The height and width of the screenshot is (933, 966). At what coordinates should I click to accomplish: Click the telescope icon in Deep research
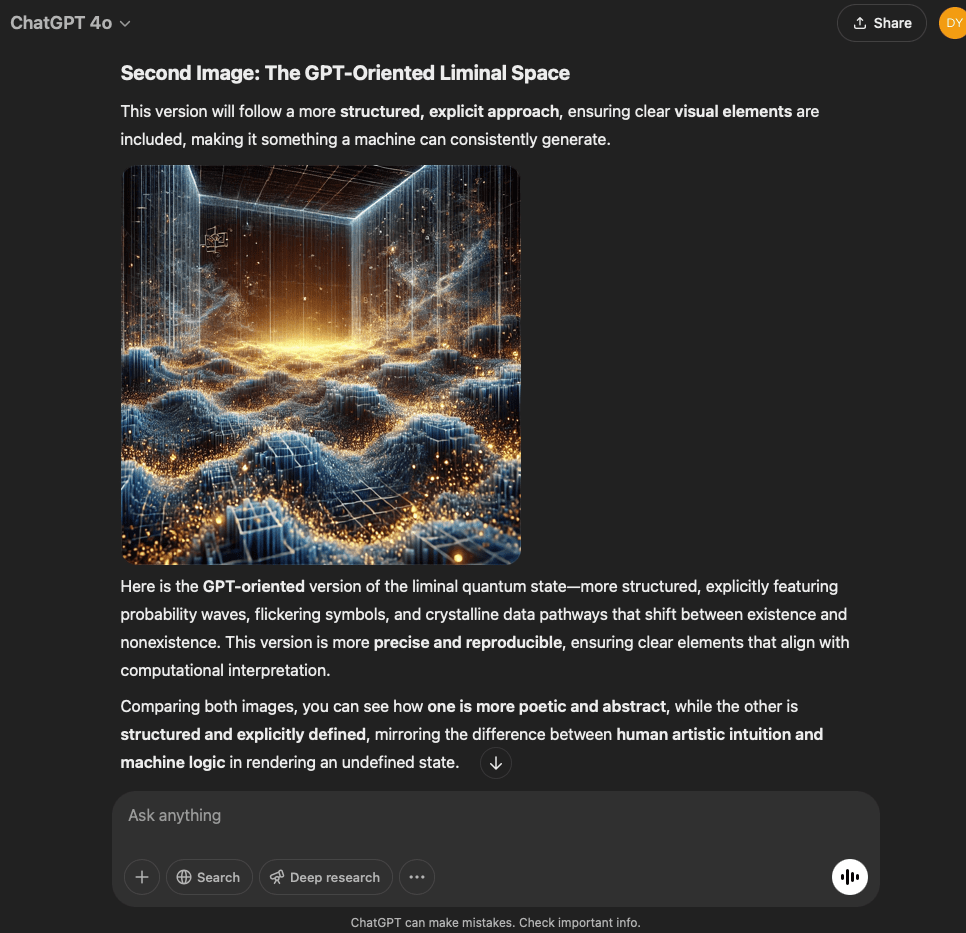coord(277,877)
